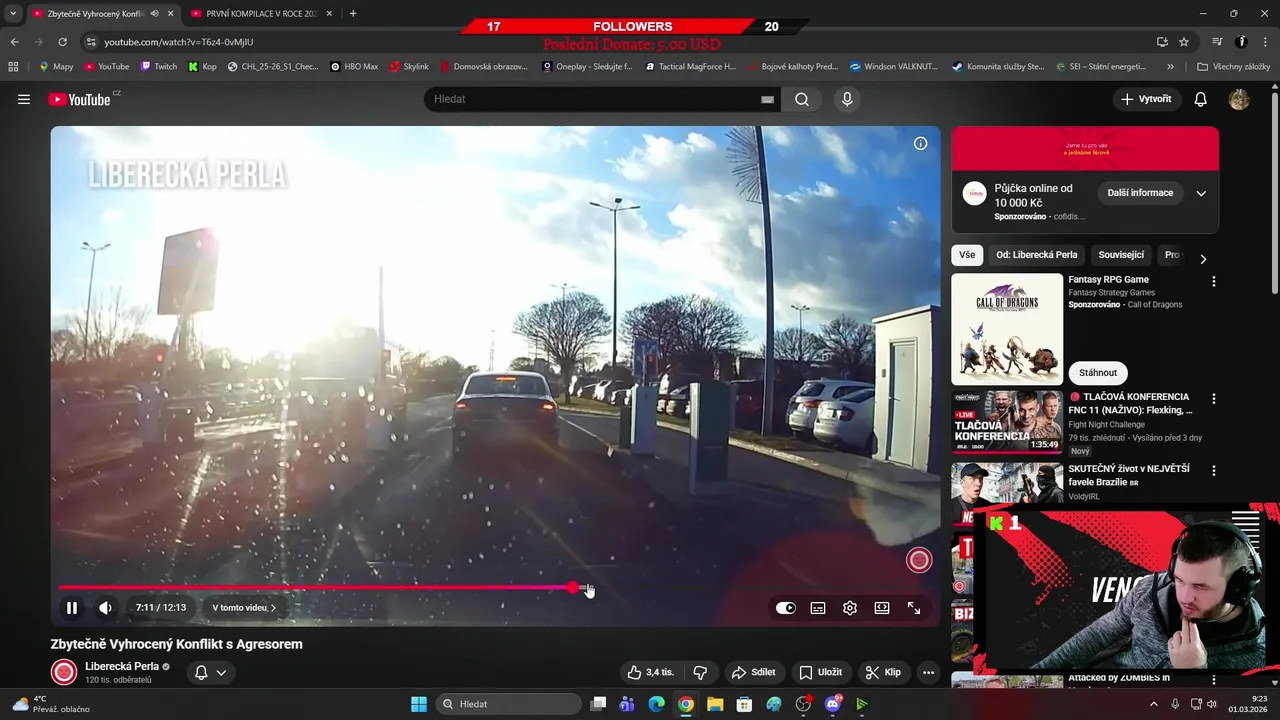Open the account avatar menu
This screenshot has height=720, width=1280.
click(x=1239, y=99)
